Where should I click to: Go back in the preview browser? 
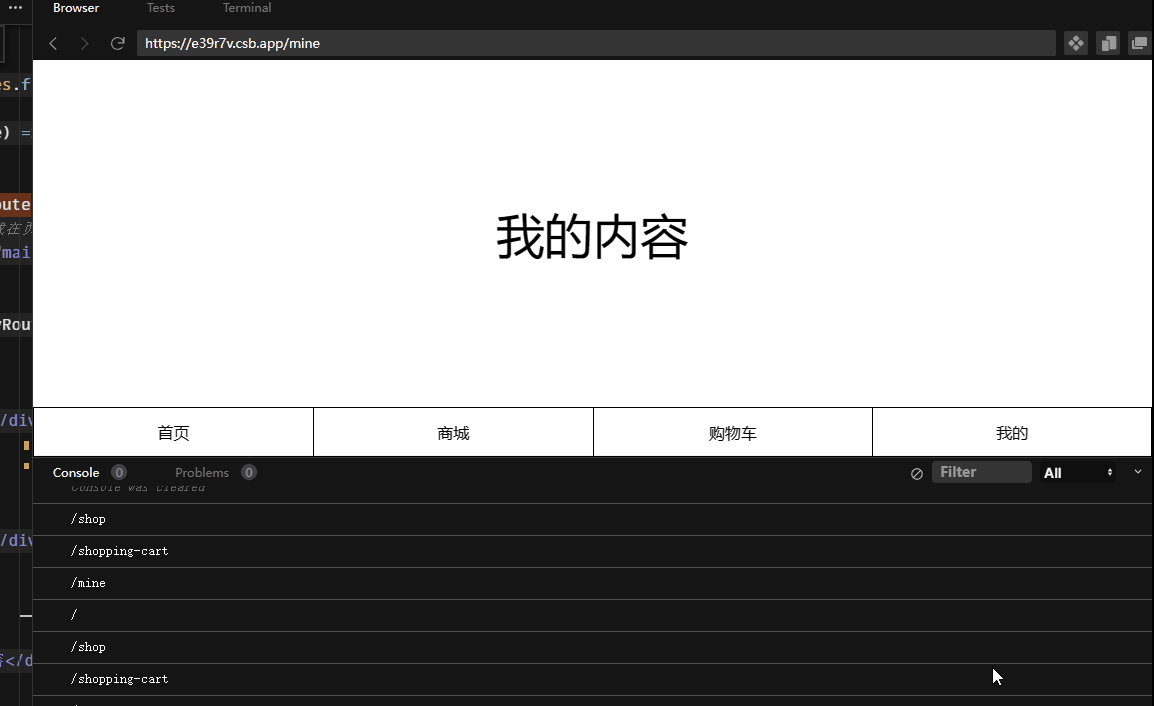coord(53,43)
